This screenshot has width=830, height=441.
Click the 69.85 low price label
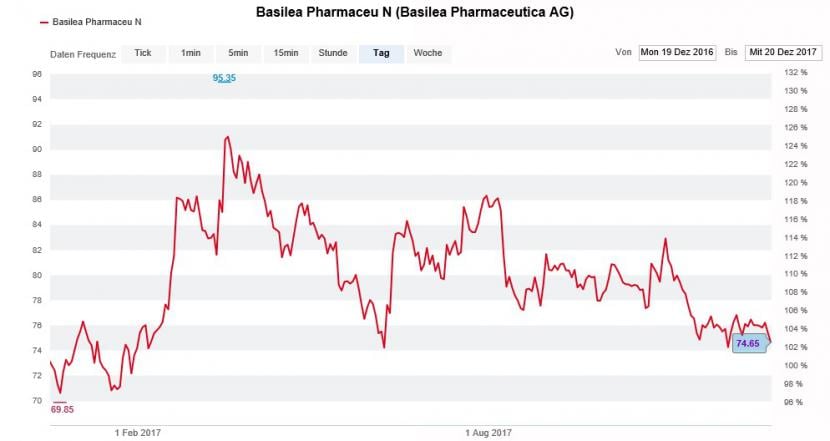62,409
